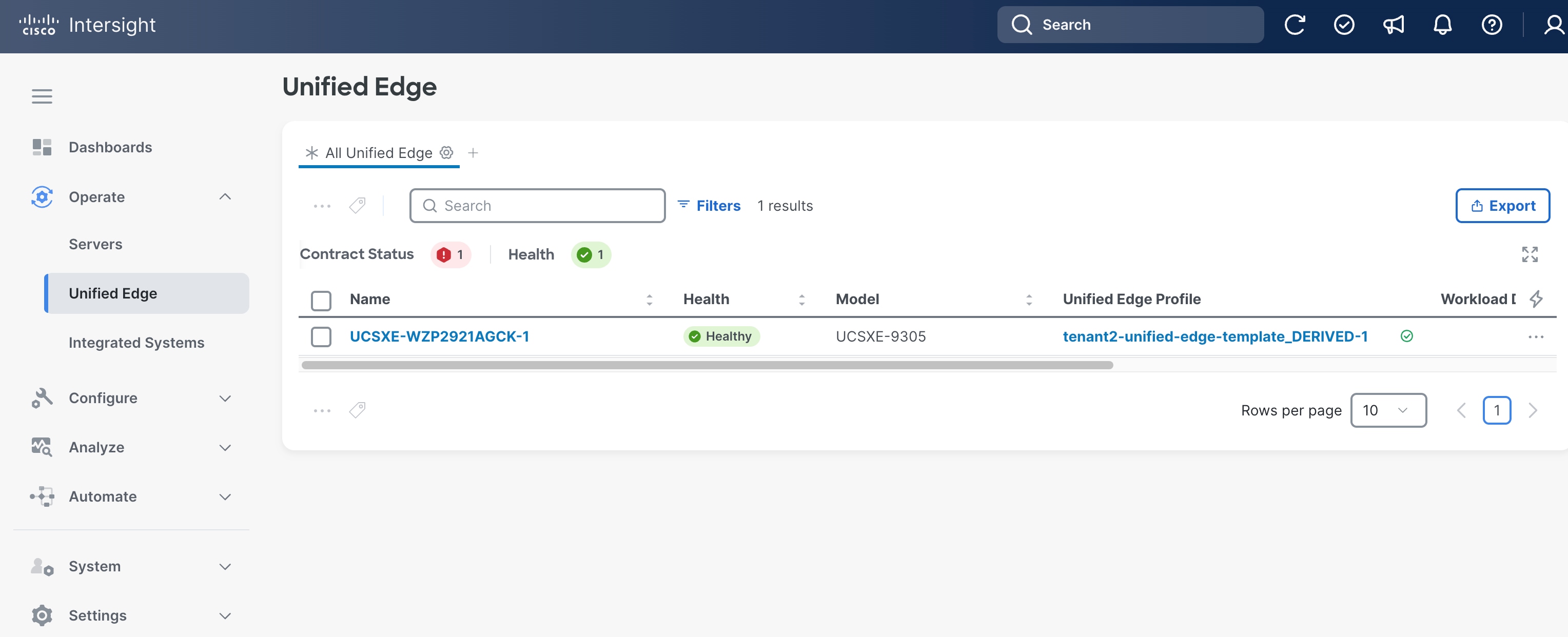Add a new tab with the plus icon
The height and width of the screenshot is (637, 1568).
[x=473, y=153]
